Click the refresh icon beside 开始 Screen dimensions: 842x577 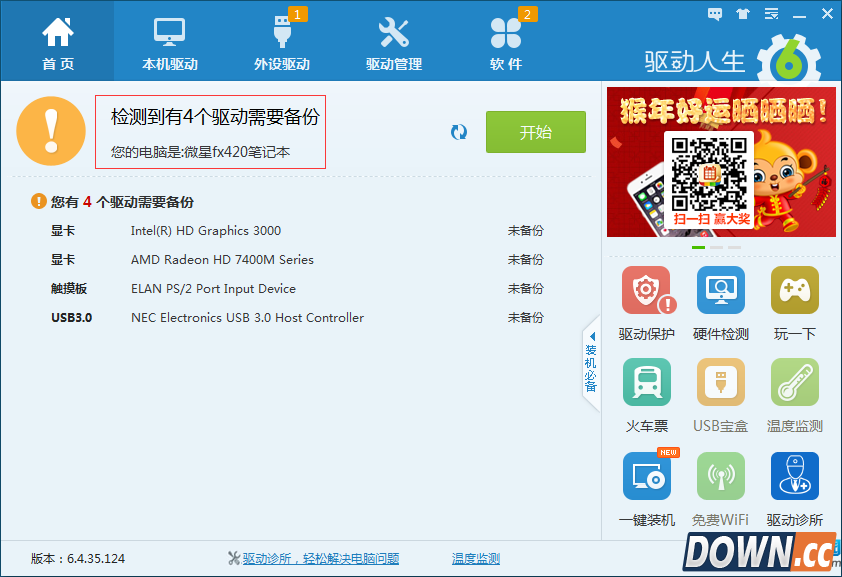tap(459, 132)
